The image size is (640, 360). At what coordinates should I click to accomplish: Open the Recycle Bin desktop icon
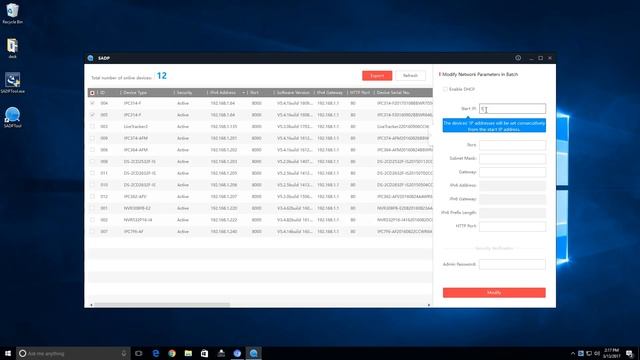click(x=12, y=13)
